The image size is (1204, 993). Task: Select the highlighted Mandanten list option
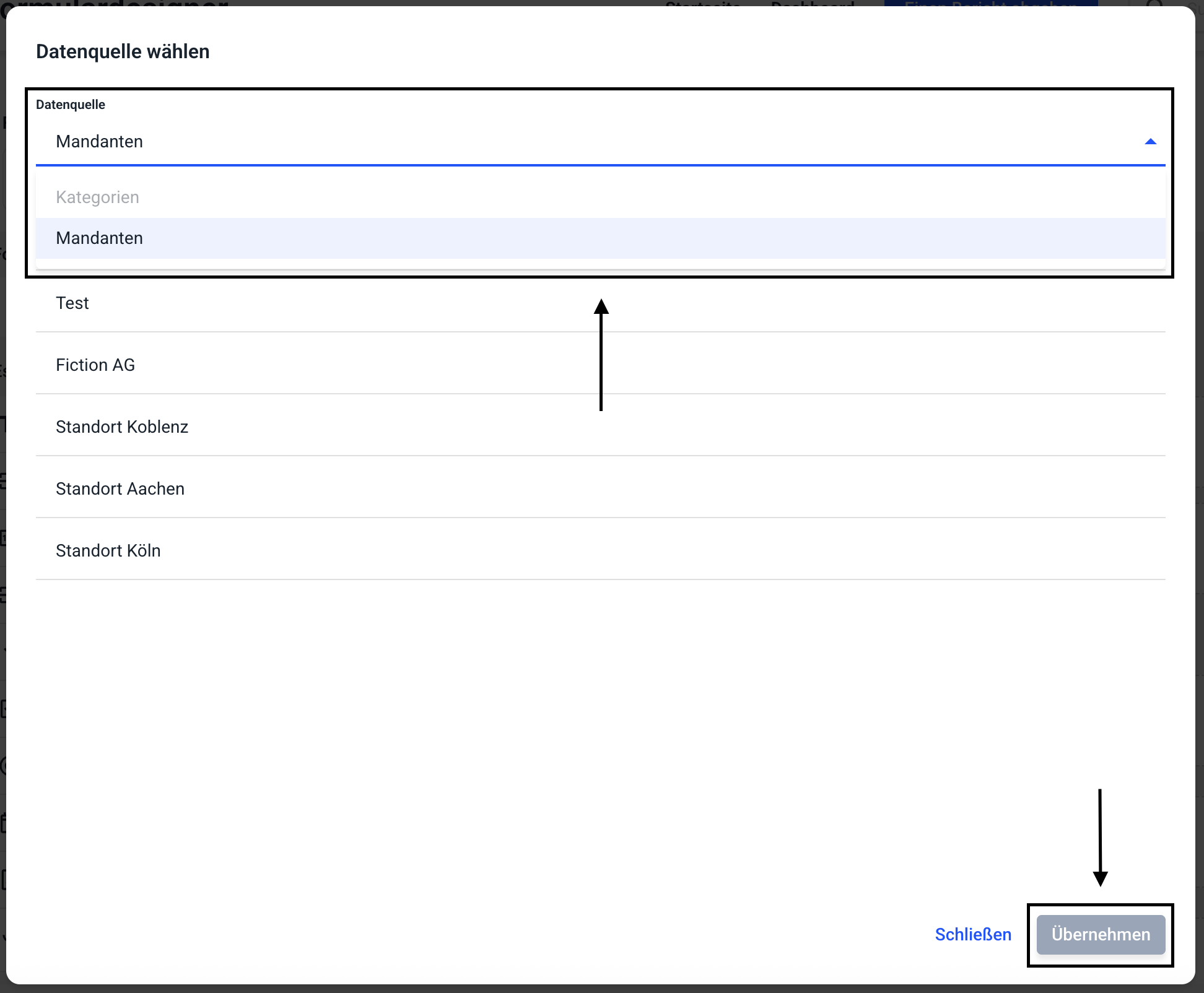pyautogui.click(x=99, y=238)
